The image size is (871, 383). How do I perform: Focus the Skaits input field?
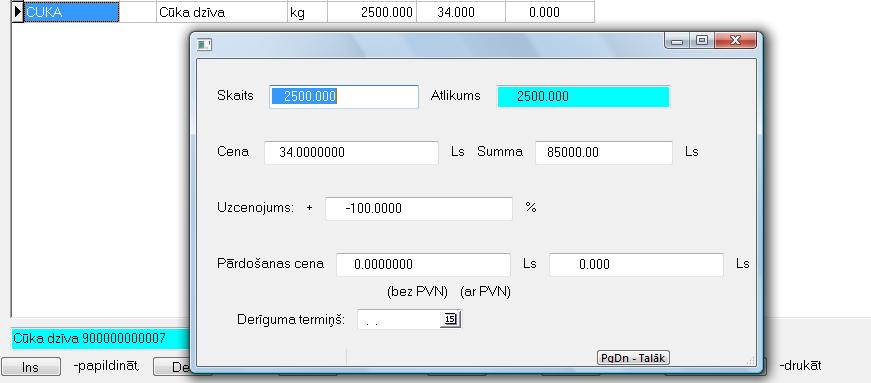coord(344,97)
